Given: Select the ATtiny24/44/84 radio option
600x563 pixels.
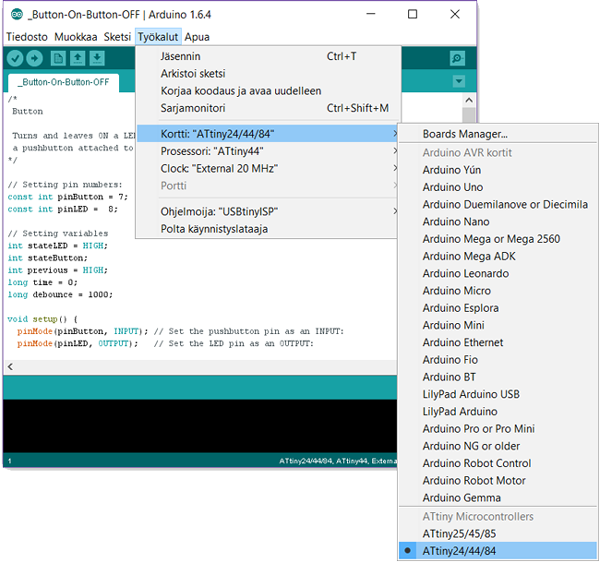Looking at the screenshot, I should pyautogui.click(x=498, y=551).
